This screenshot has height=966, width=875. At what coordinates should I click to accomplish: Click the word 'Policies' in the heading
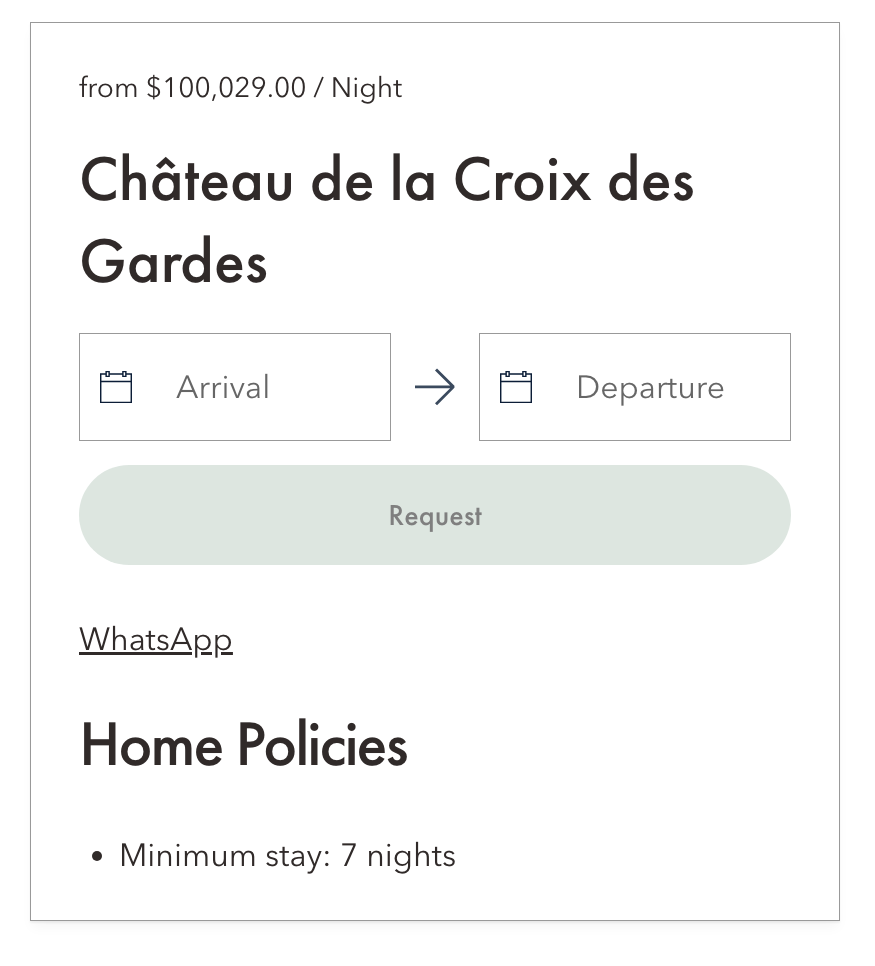click(x=322, y=745)
